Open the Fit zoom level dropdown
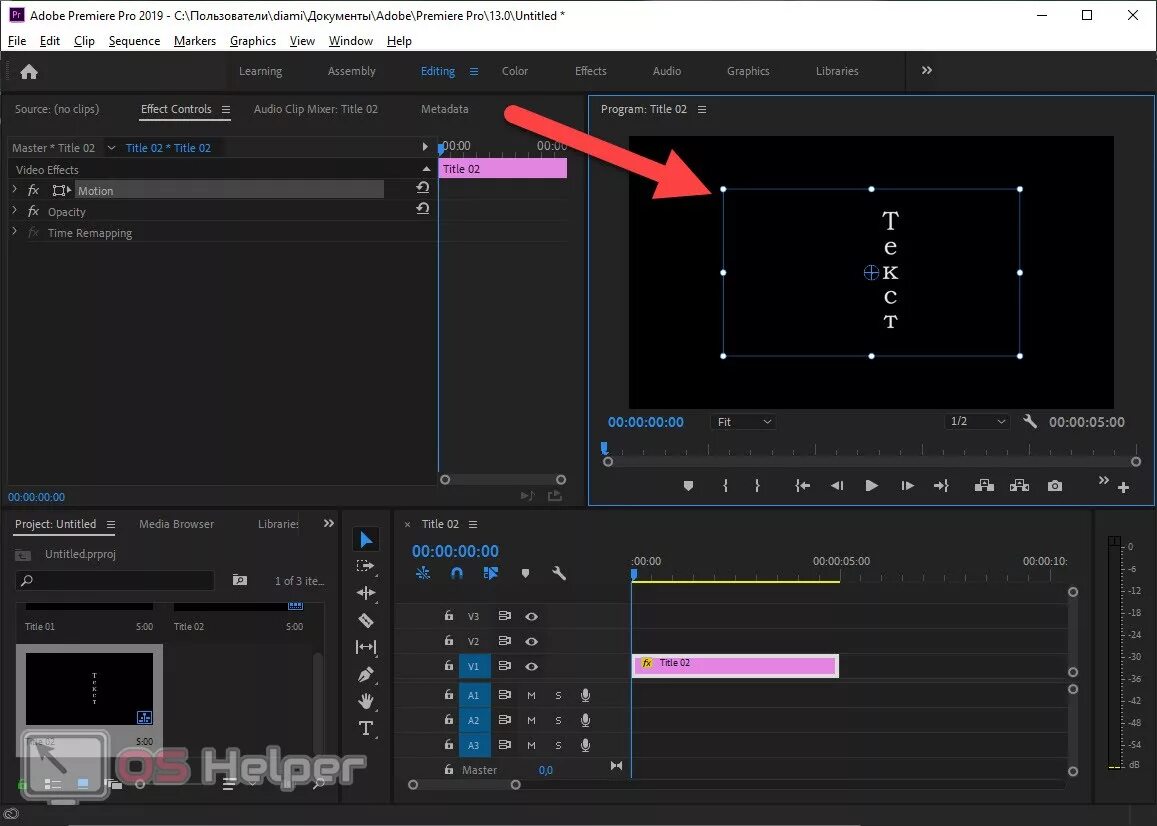 (744, 421)
